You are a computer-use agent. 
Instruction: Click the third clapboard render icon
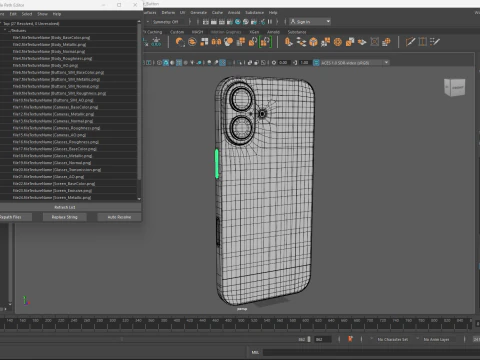pos(222,22)
